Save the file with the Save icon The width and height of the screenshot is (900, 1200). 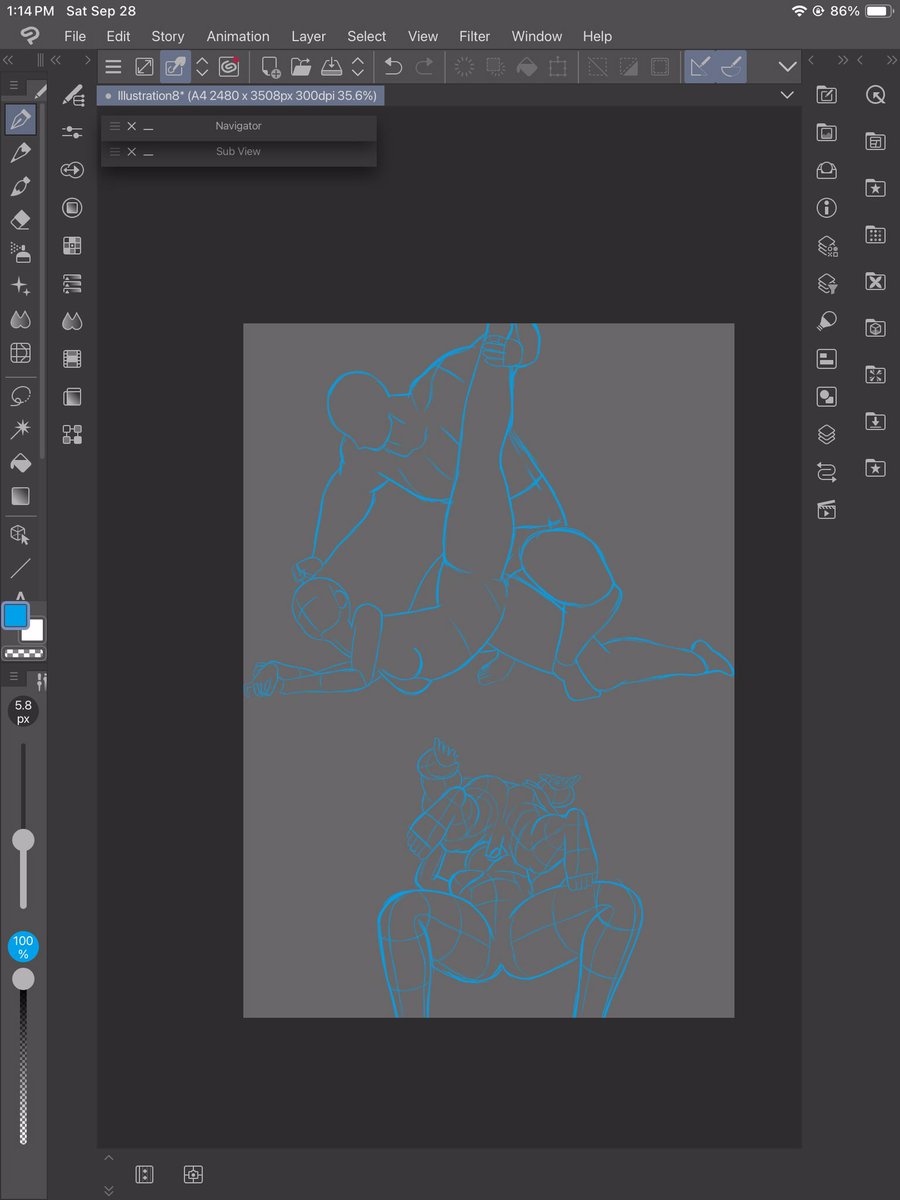click(x=333, y=67)
